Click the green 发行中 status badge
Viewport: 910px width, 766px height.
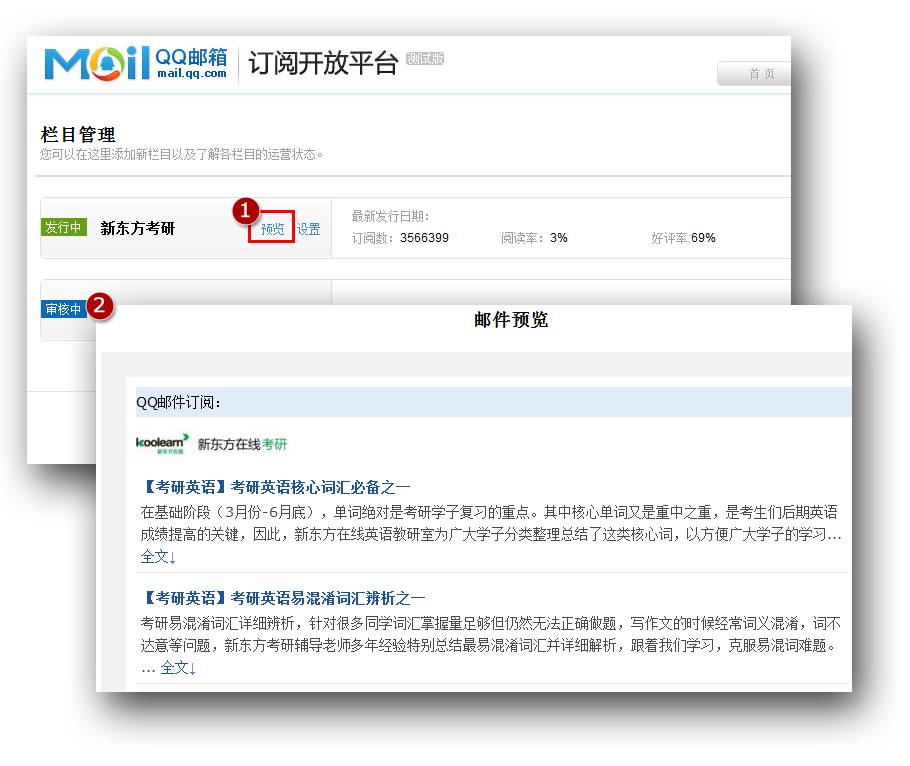pyautogui.click(x=63, y=228)
